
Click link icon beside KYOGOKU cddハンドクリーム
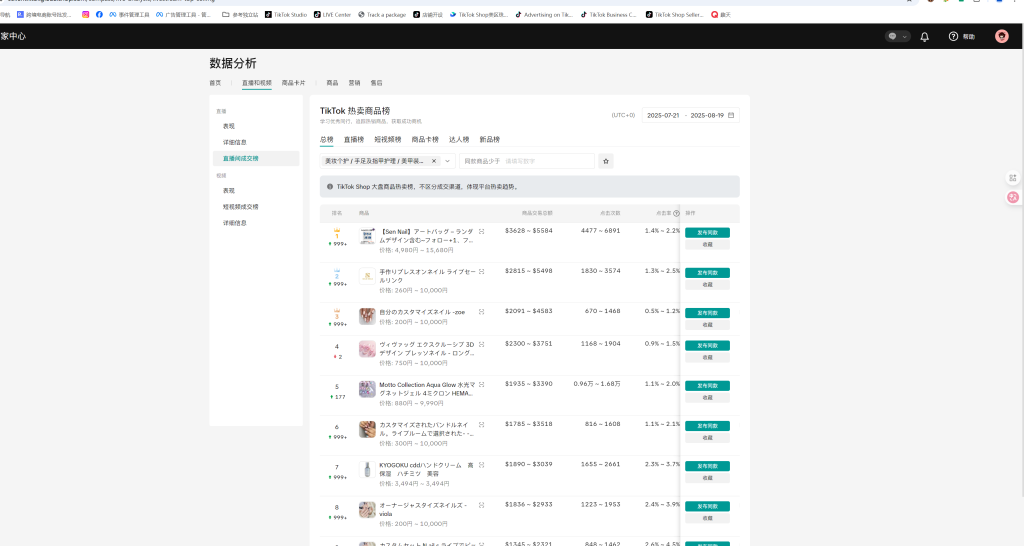tap(481, 465)
